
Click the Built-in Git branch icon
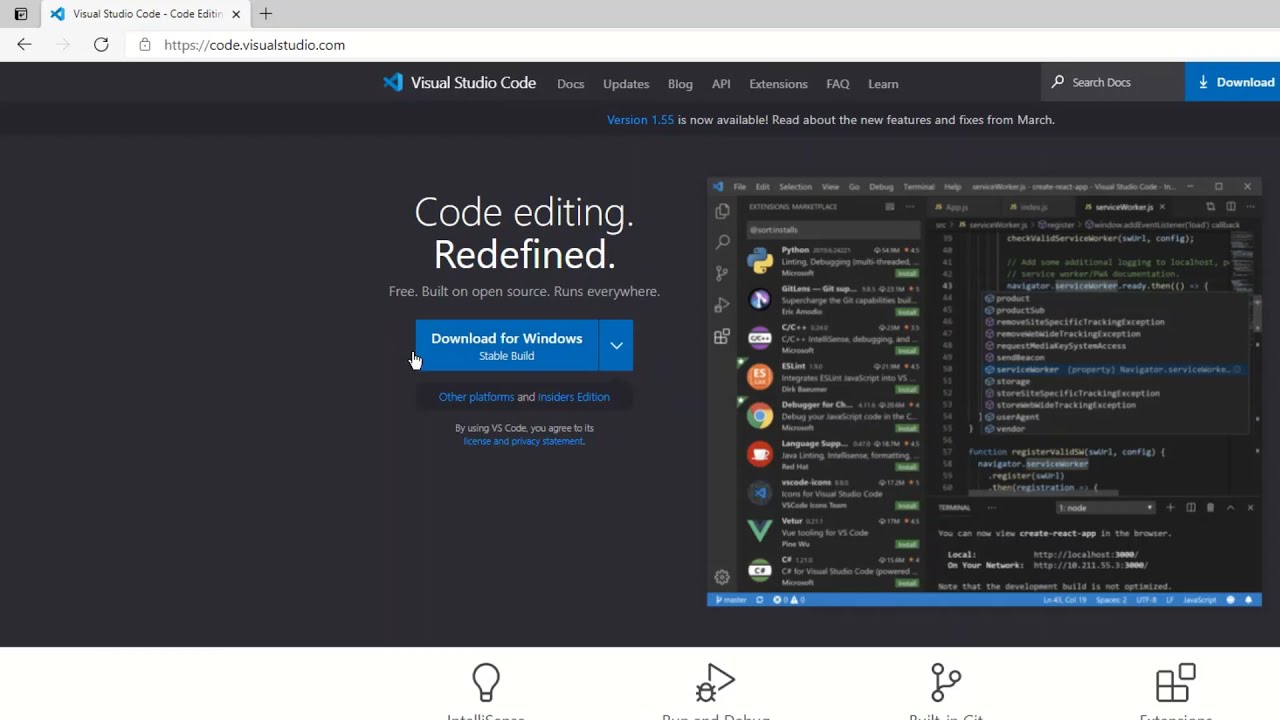[x=946, y=683]
